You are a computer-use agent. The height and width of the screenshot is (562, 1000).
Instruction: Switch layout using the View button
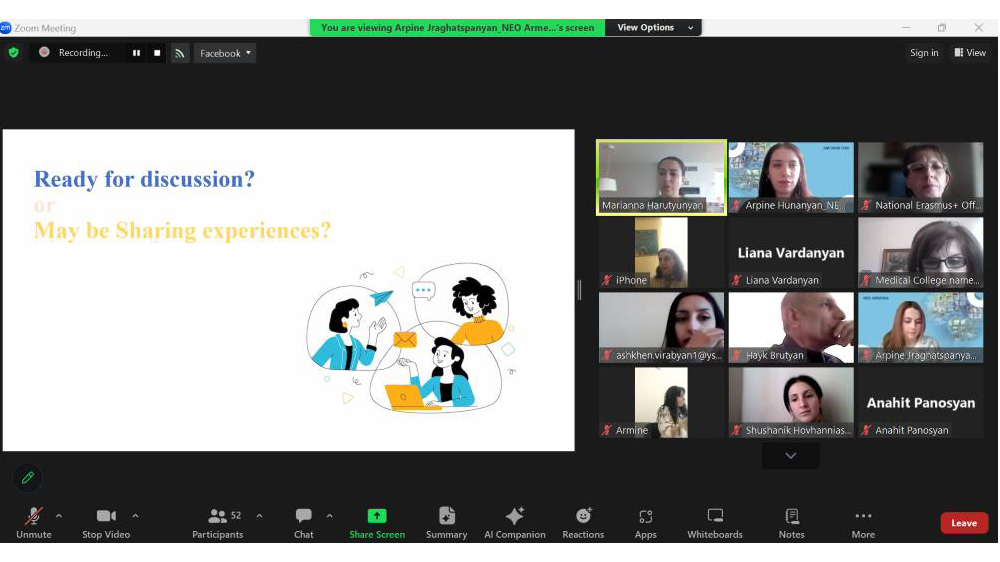[x=970, y=53]
